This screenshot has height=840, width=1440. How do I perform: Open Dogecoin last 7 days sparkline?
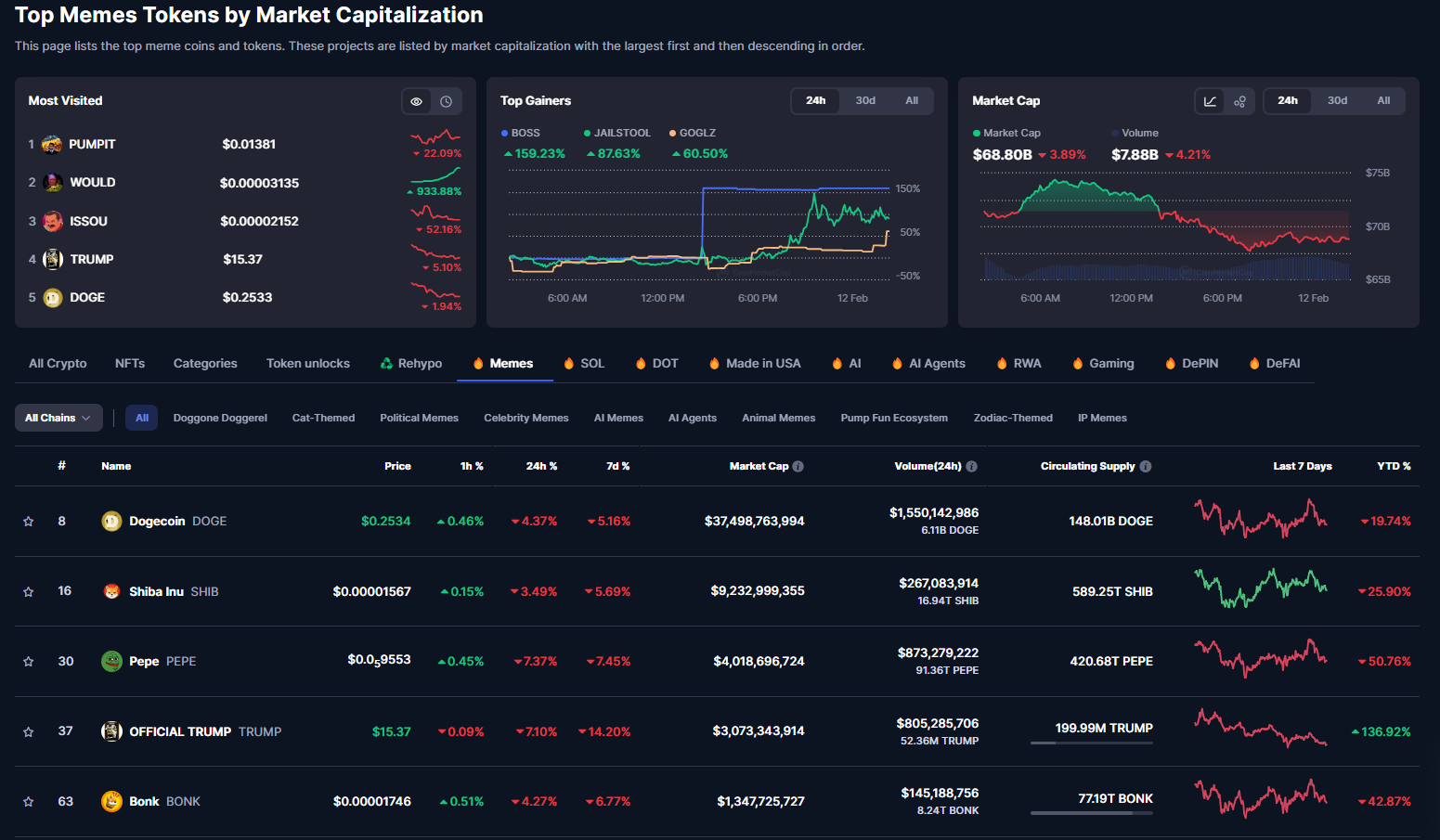pyautogui.click(x=1261, y=519)
